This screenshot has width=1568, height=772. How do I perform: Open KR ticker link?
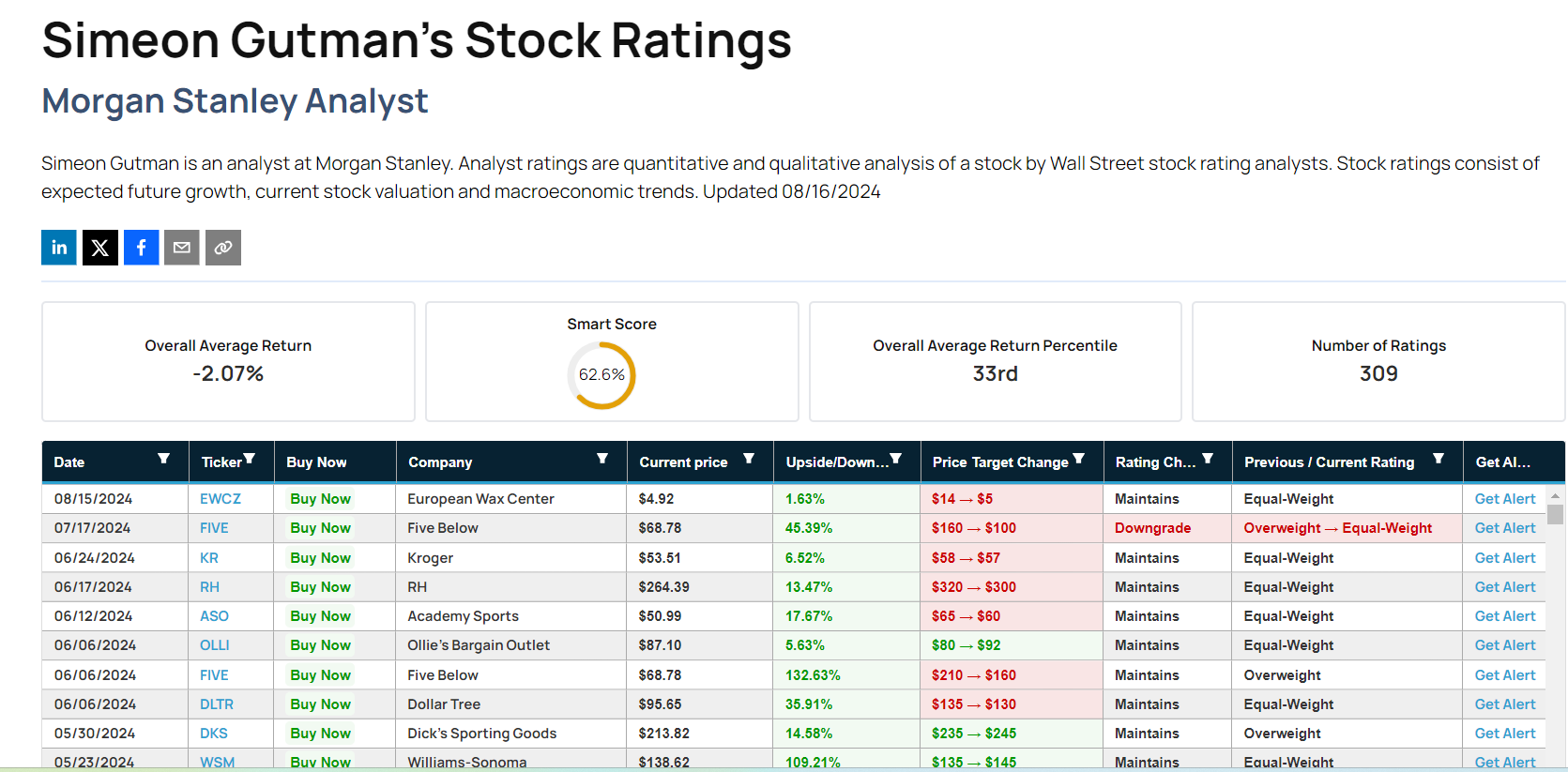(209, 558)
